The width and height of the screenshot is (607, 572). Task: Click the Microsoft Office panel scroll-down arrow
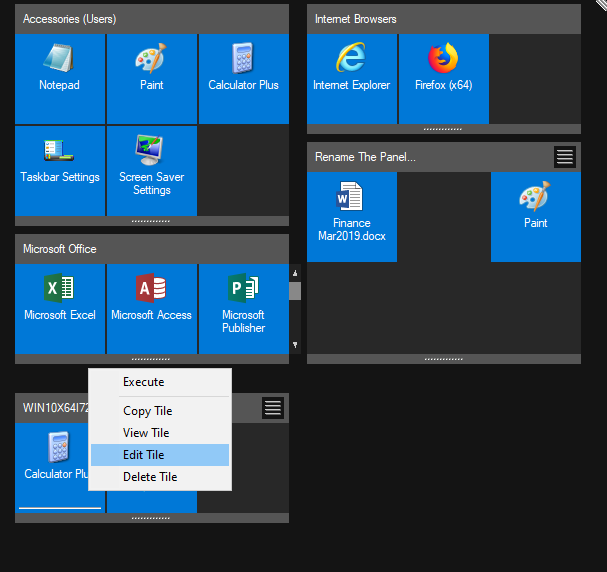[294, 345]
